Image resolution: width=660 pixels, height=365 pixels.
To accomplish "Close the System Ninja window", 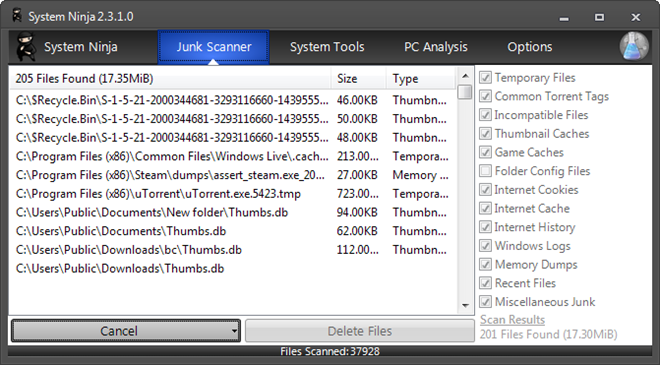I will point(636,17).
